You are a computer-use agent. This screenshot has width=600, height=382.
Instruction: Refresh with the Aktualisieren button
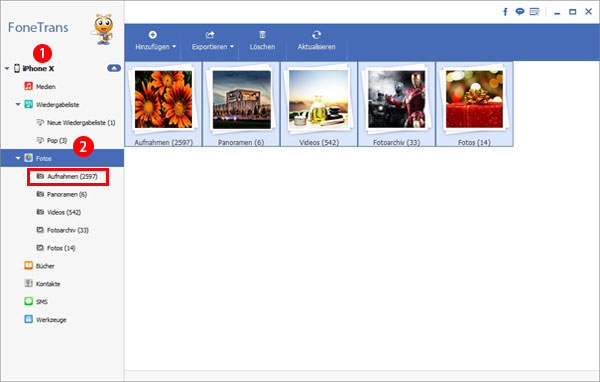tap(316, 41)
